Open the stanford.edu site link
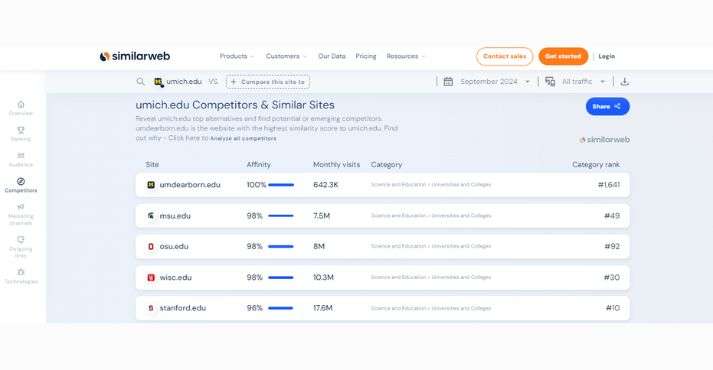Viewport: 713px width, 370px height. 183,308
